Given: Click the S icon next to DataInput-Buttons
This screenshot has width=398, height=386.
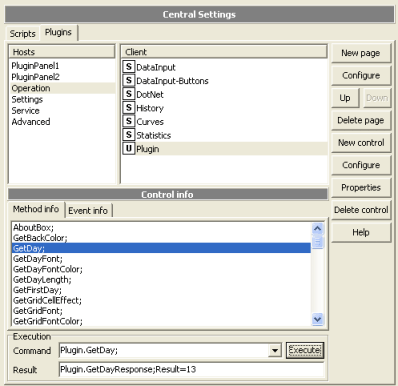Looking at the screenshot, I should point(129,80).
